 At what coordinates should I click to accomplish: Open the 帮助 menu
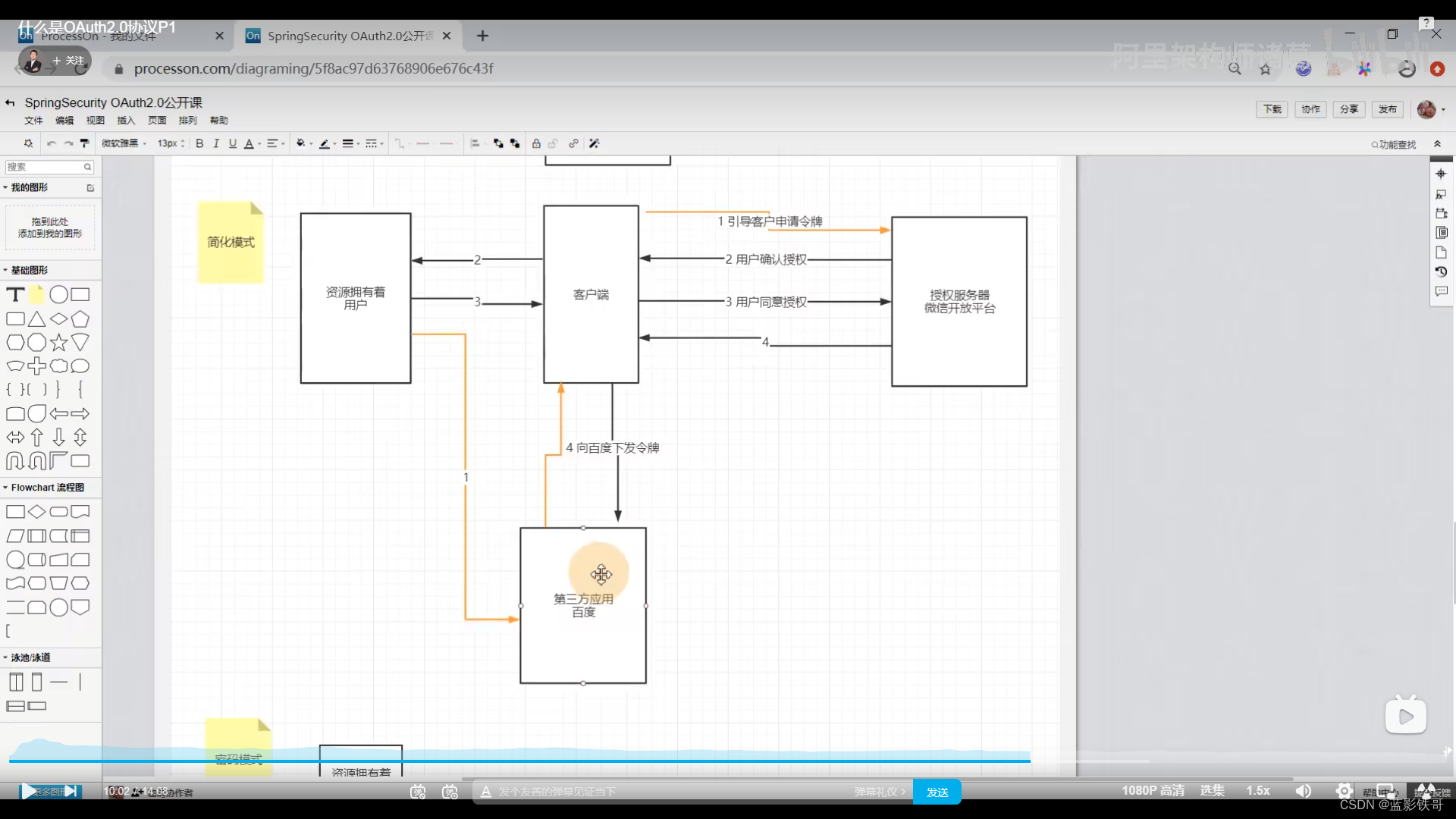pyautogui.click(x=219, y=121)
